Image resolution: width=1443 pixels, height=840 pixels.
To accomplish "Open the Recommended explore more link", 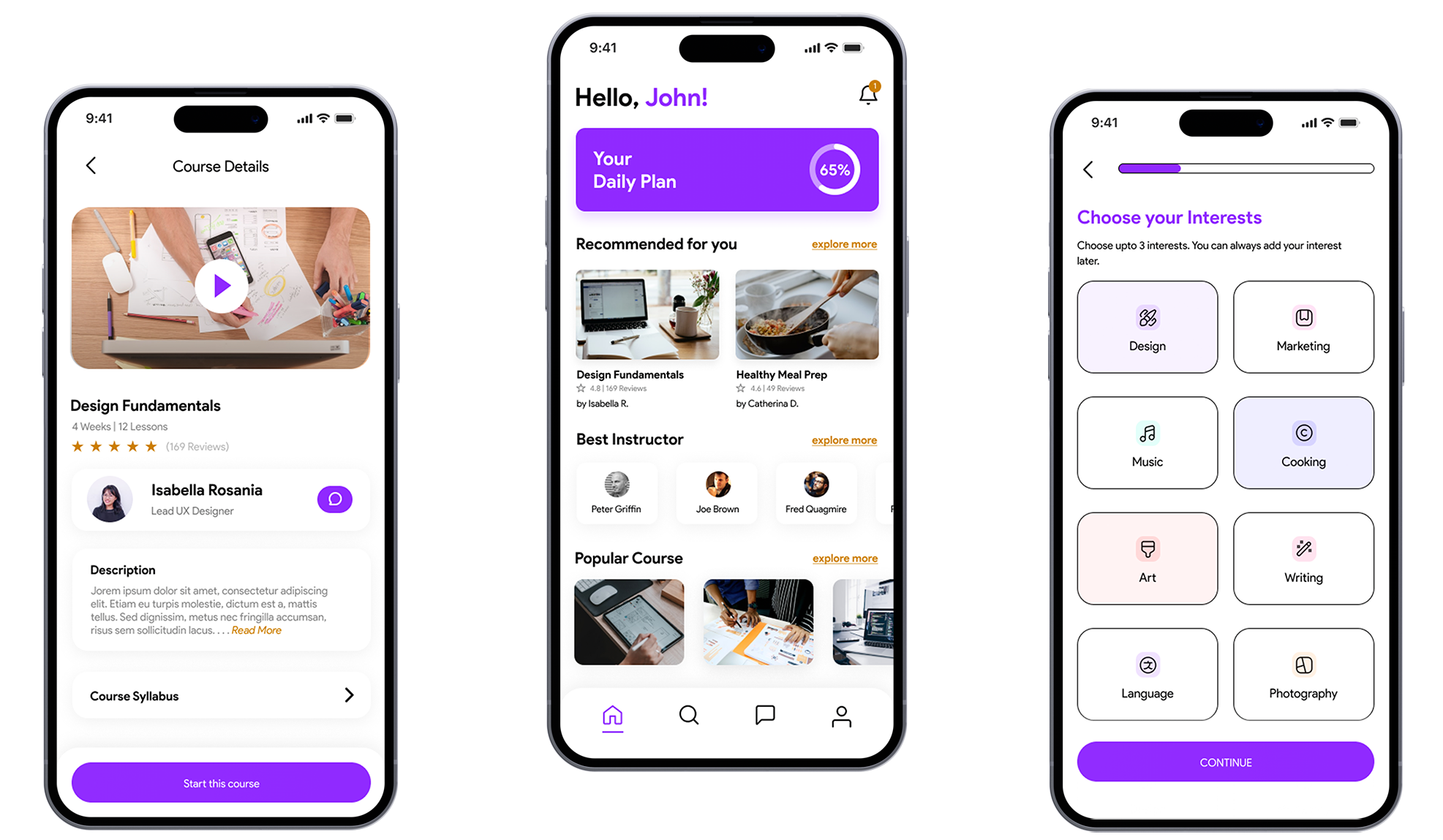I will [x=845, y=244].
